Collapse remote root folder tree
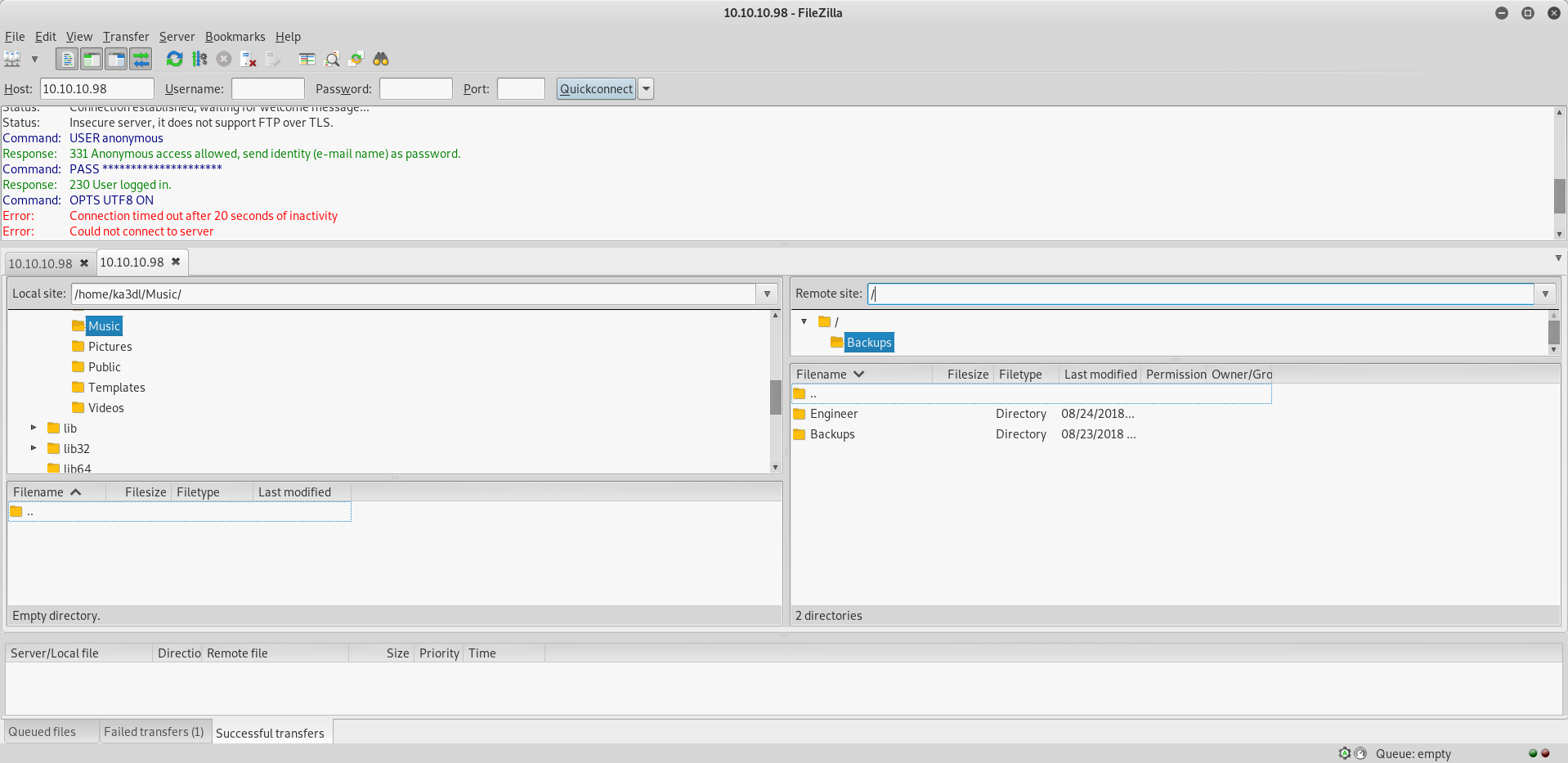This screenshot has height=763, width=1568. point(804,321)
